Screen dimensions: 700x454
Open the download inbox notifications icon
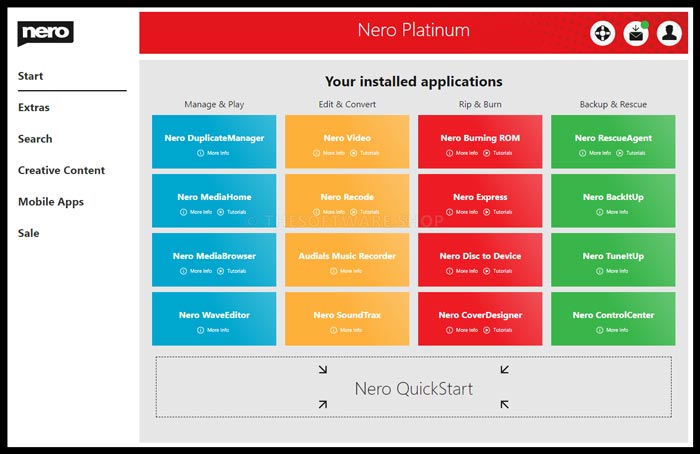click(x=636, y=33)
